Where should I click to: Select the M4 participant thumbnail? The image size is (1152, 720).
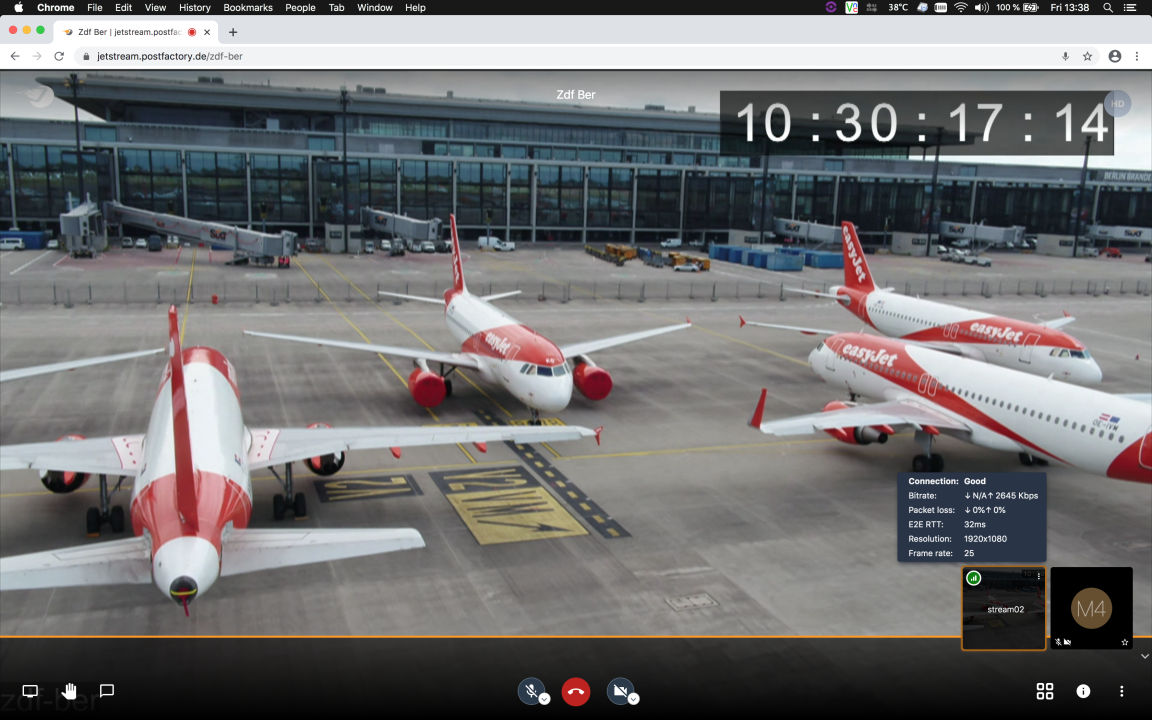click(1091, 608)
